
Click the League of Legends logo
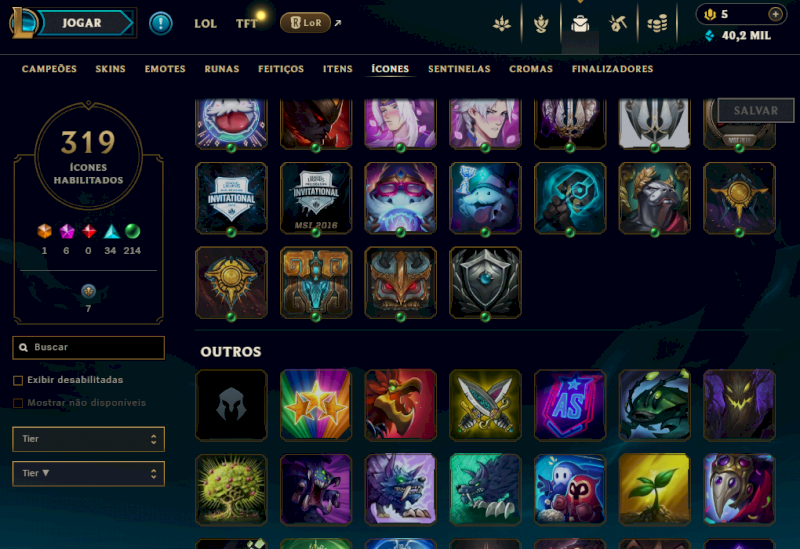tap(23, 23)
